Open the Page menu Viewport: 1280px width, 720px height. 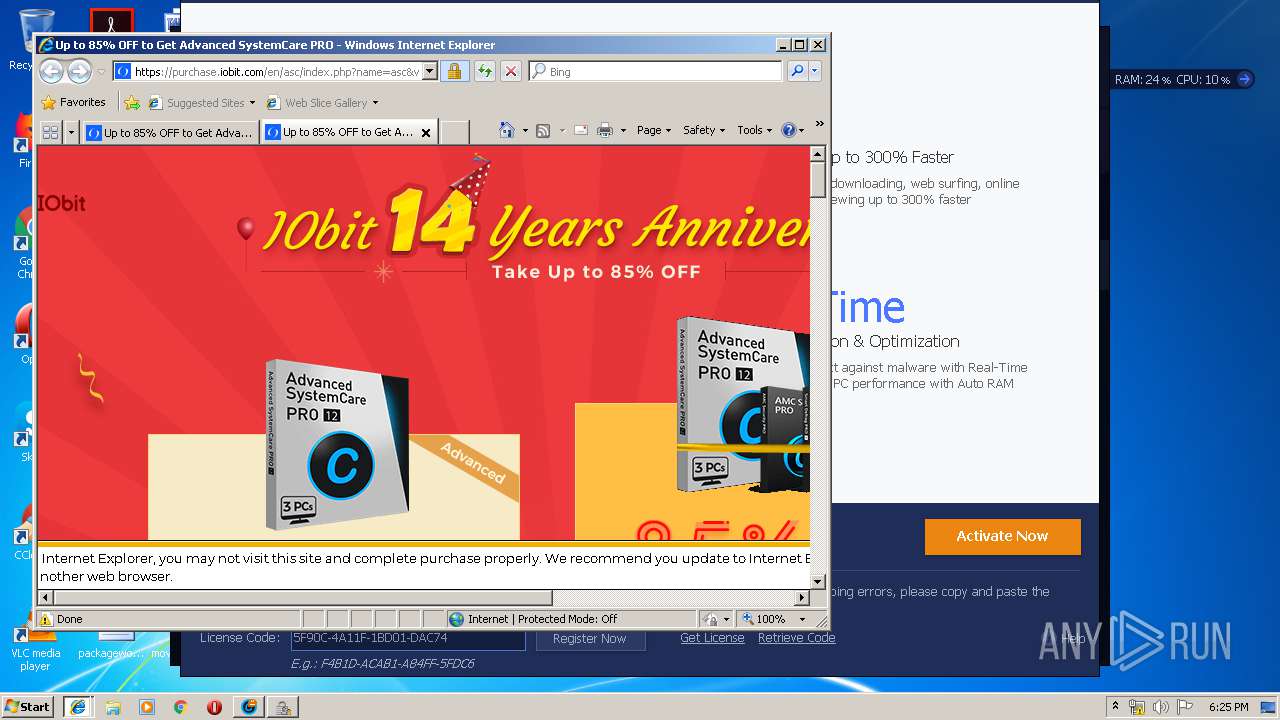coord(654,130)
